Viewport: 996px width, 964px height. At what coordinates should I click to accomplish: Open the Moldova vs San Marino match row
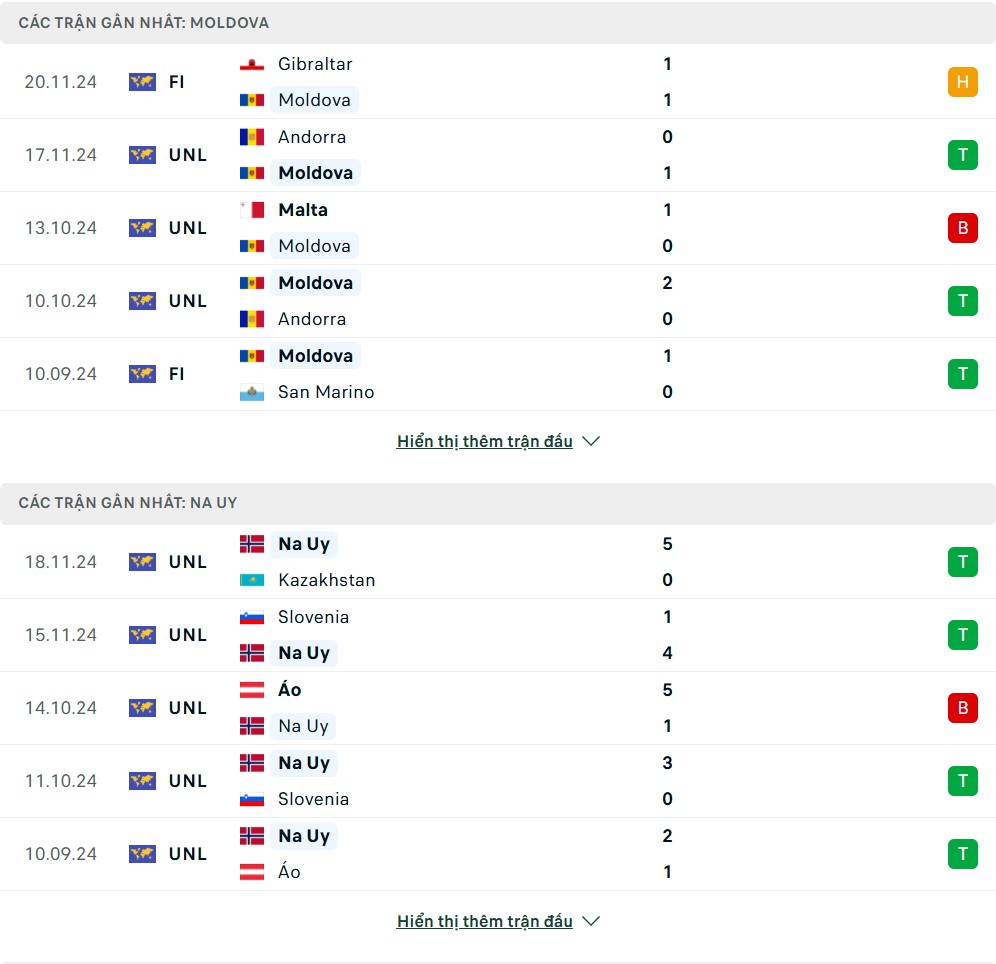[498, 374]
